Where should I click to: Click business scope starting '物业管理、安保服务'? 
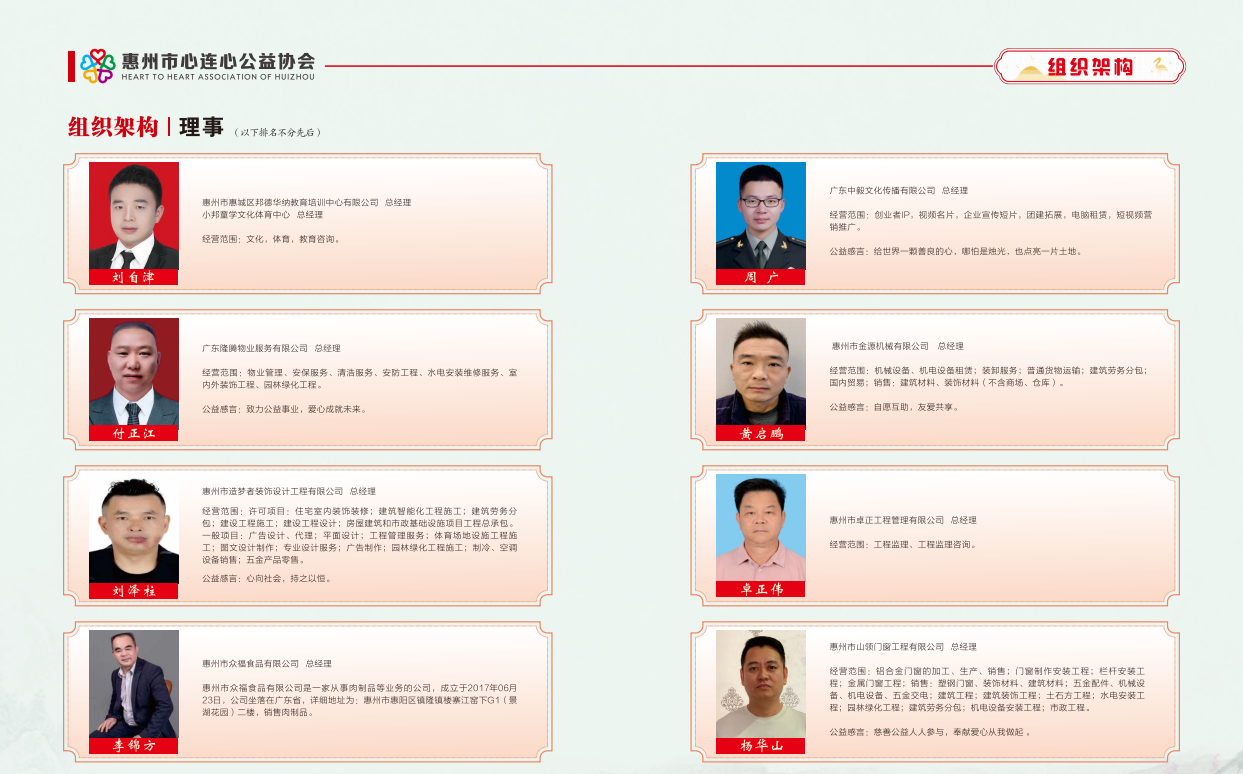tap(360, 378)
